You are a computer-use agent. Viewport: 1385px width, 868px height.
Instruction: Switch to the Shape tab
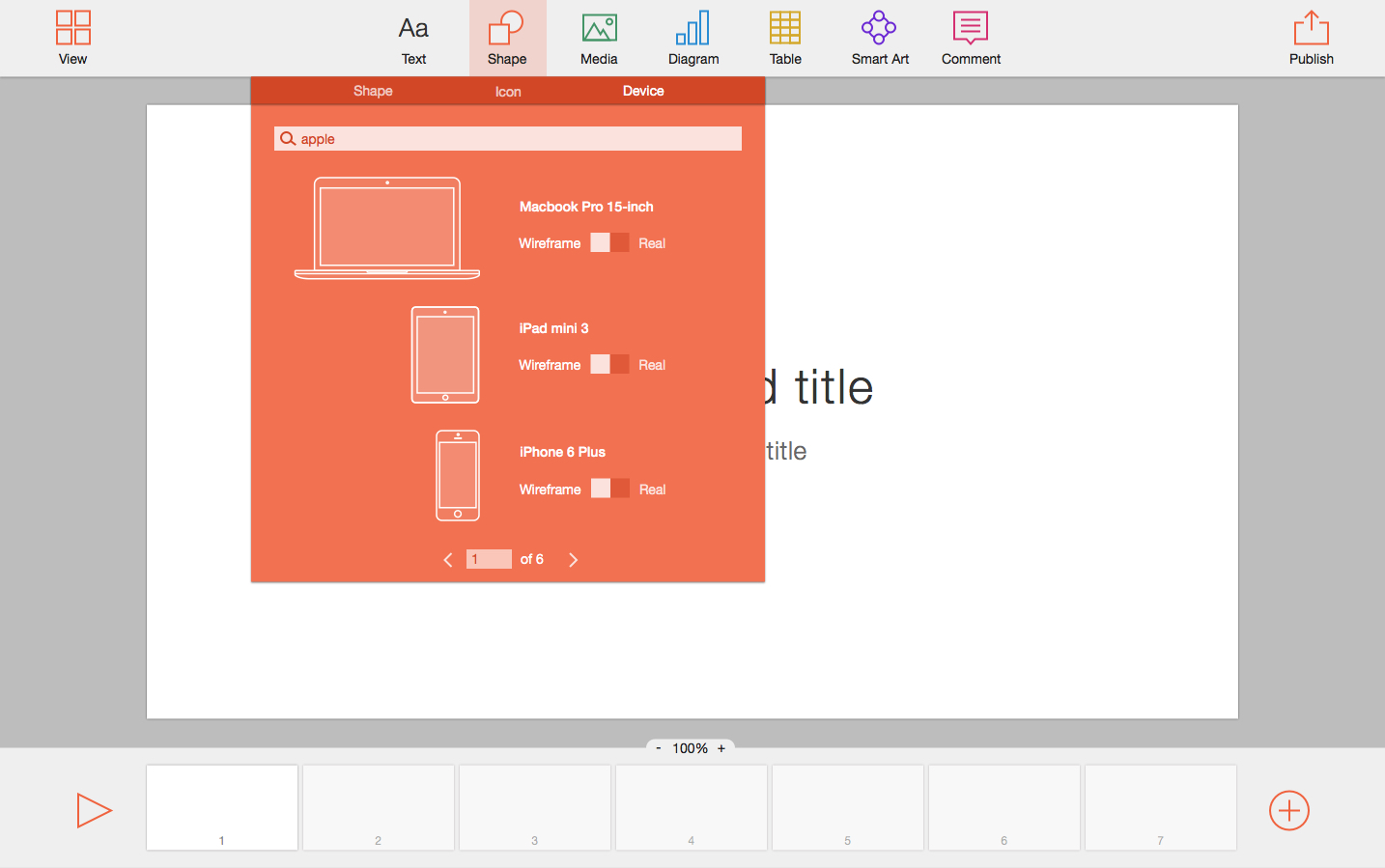pos(373,91)
